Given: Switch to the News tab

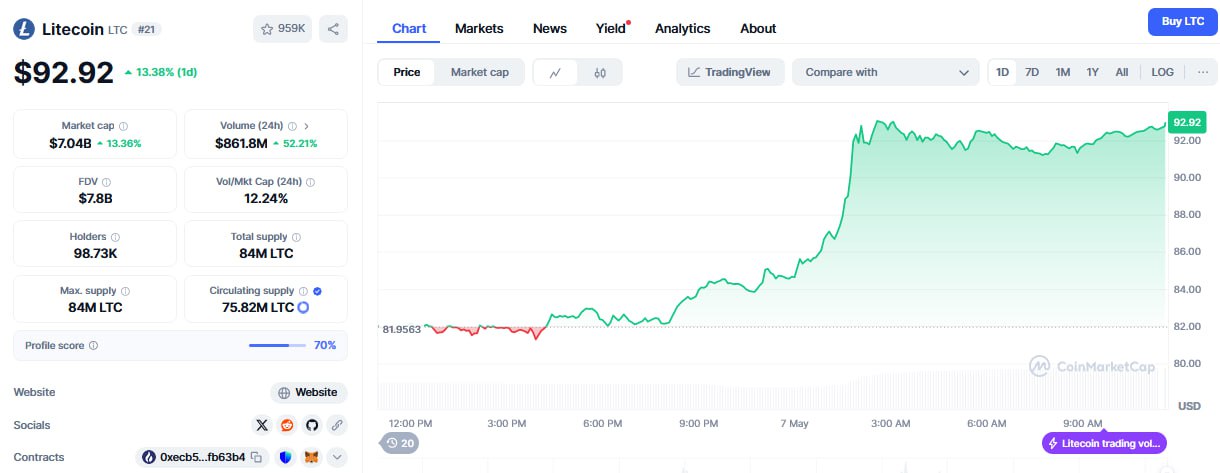Looking at the screenshot, I should click(x=550, y=28).
